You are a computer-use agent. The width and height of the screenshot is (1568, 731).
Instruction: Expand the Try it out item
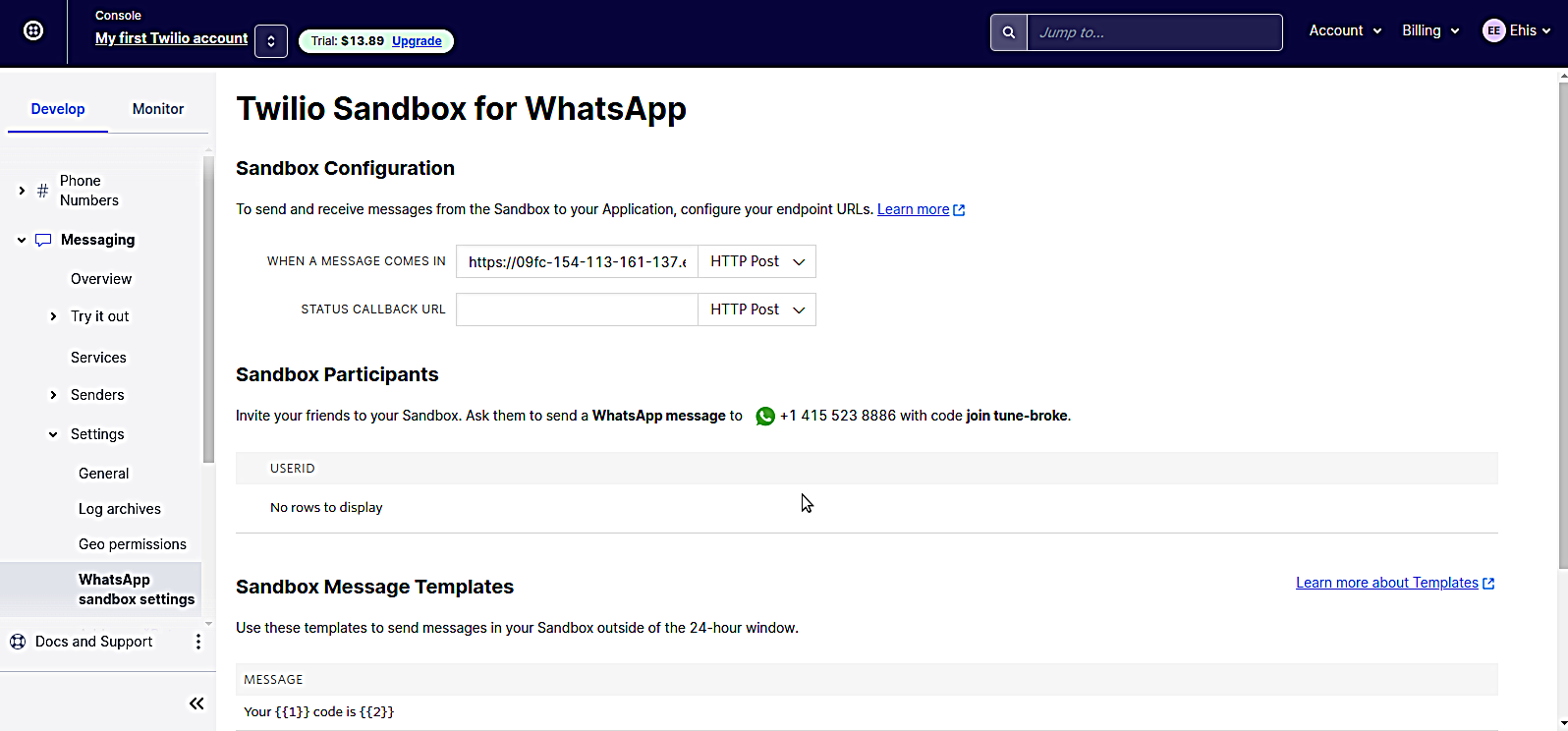coord(53,316)
